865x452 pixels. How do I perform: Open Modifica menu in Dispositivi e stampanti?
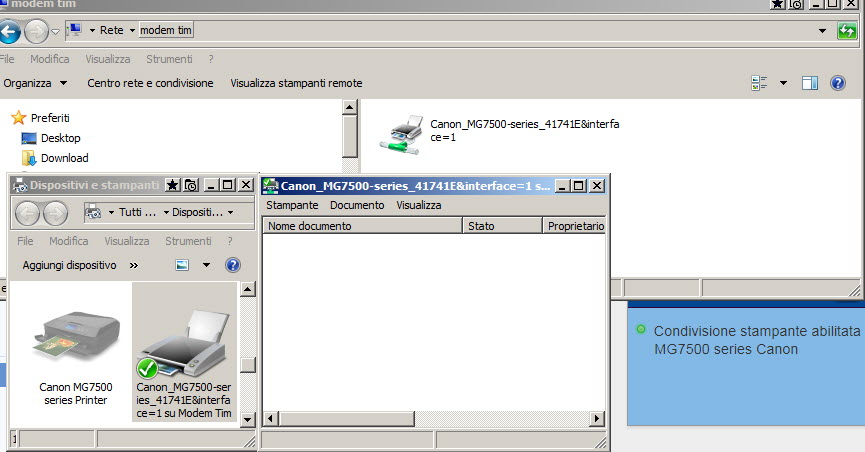point(68,241)
